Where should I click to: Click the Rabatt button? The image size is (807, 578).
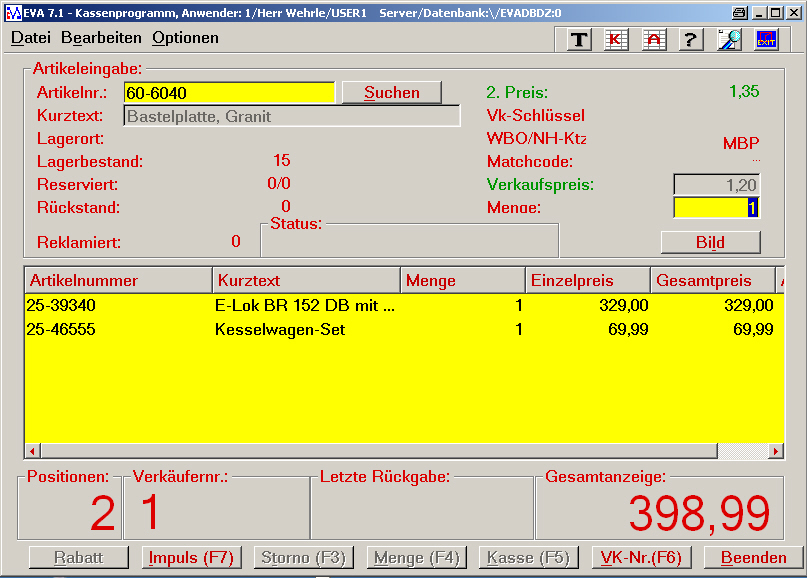pos(79,557)
